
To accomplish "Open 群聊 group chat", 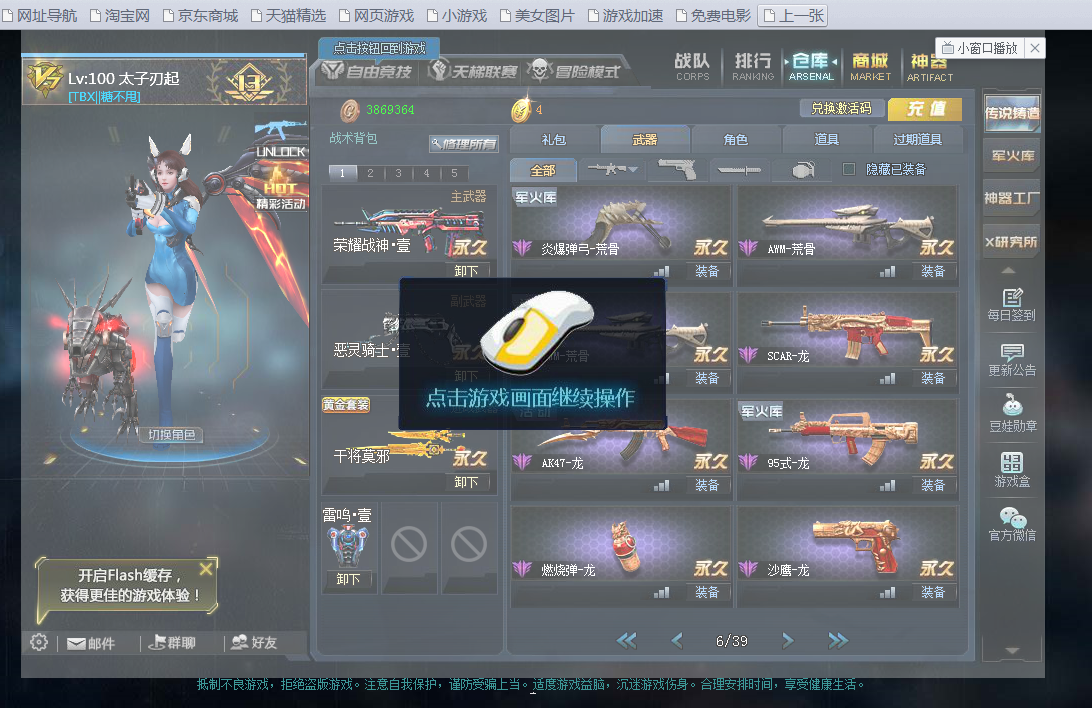I will point(173,643).
